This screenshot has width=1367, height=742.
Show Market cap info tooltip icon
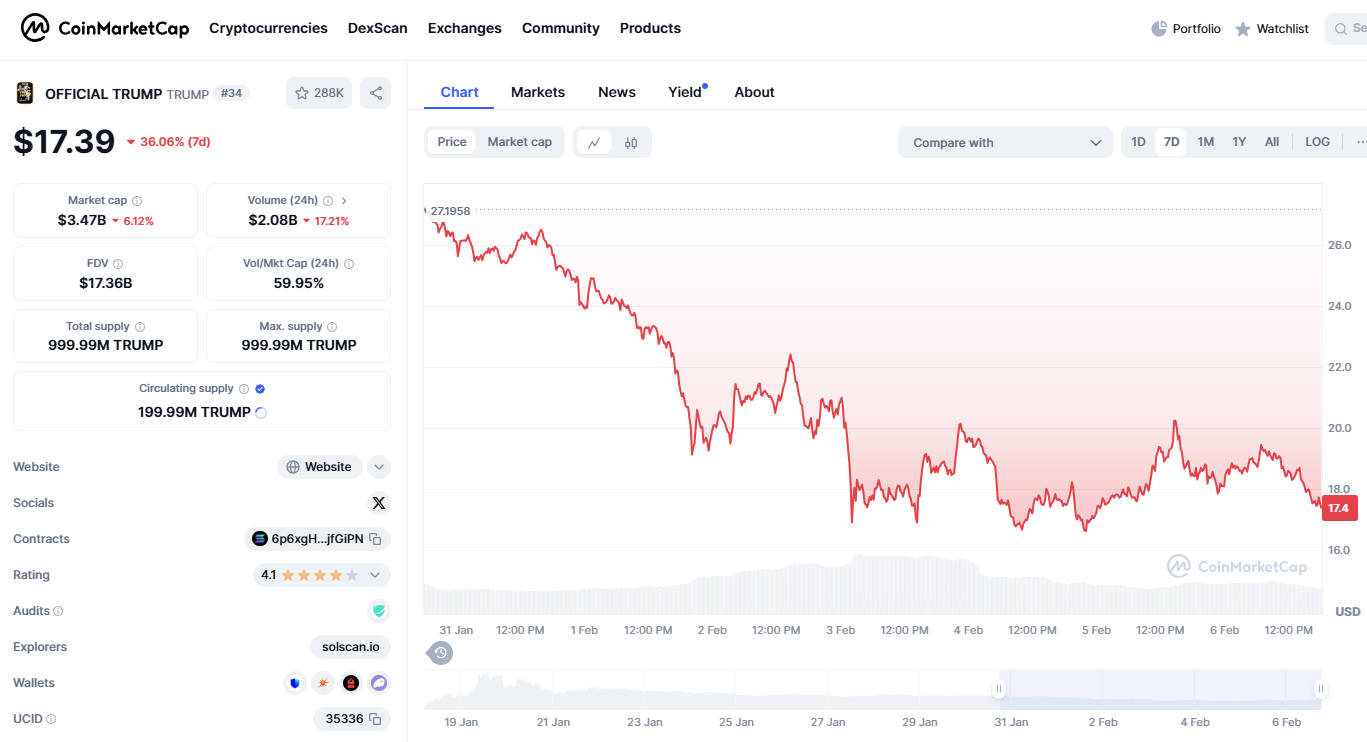click(x=137, y=201)
